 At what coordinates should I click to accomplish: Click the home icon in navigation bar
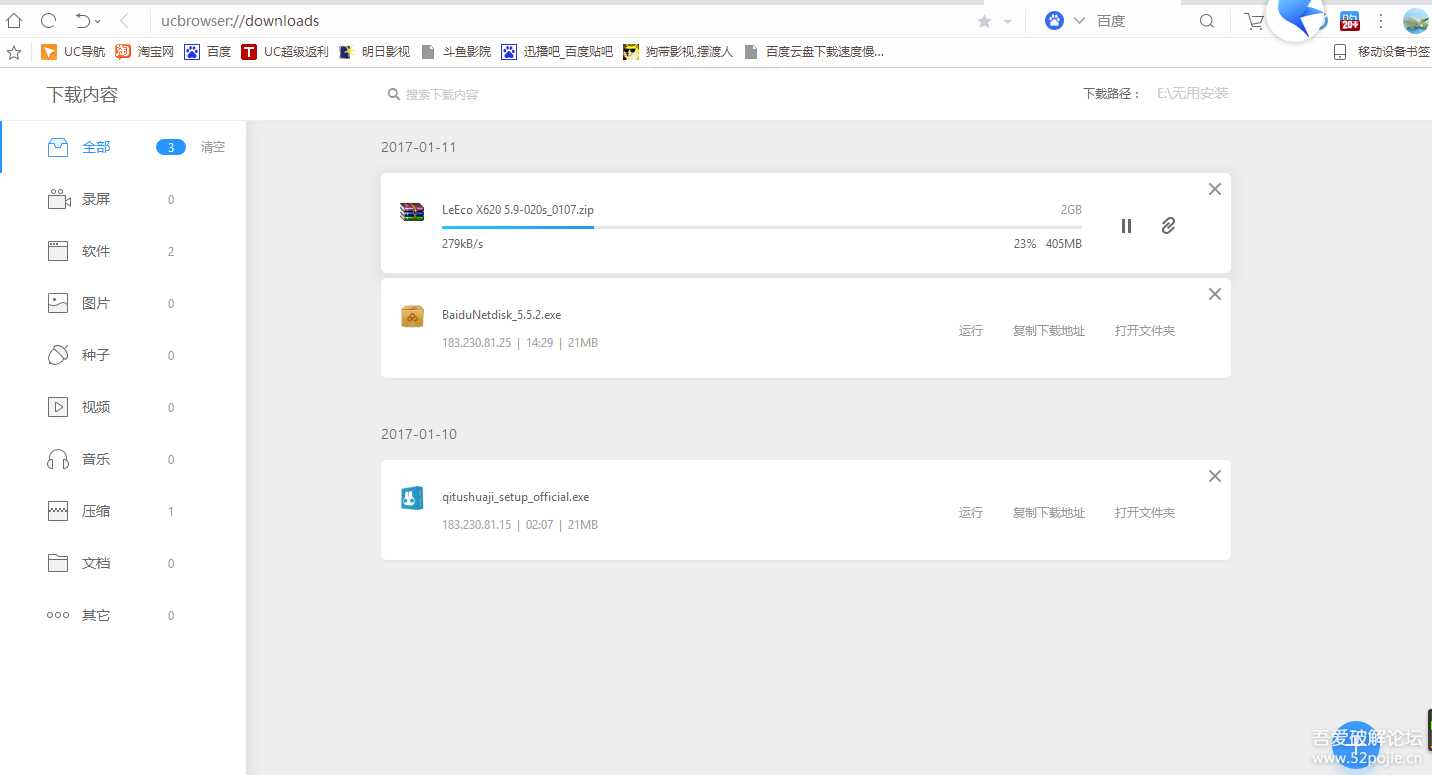[x=14, y=20]
